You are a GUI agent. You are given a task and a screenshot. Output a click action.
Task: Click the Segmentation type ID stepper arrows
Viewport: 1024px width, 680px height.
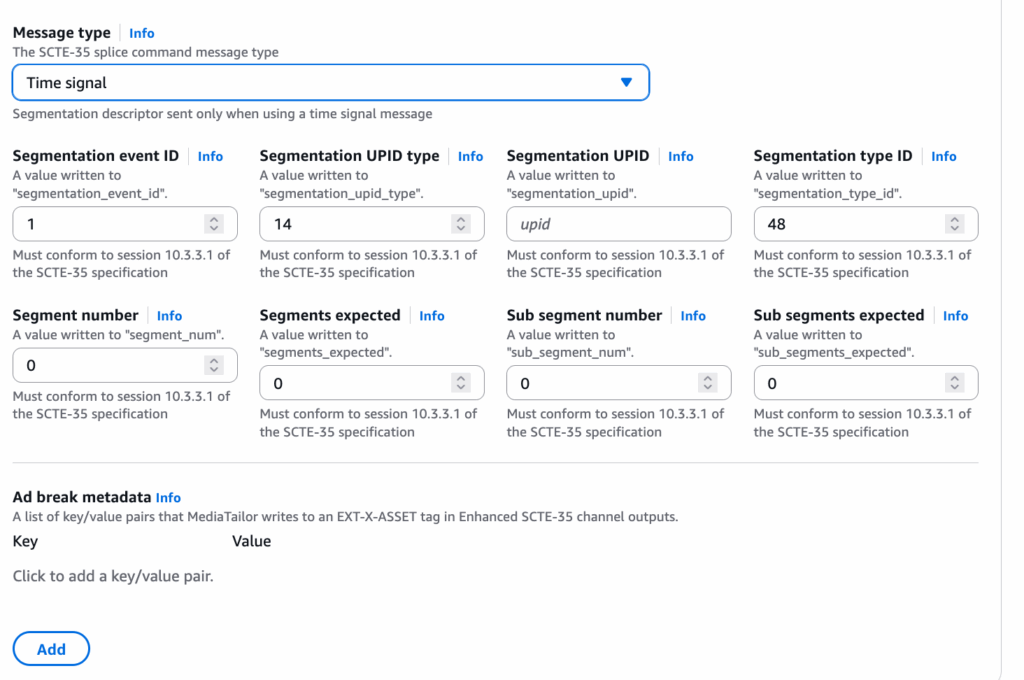tap(954, 224)
